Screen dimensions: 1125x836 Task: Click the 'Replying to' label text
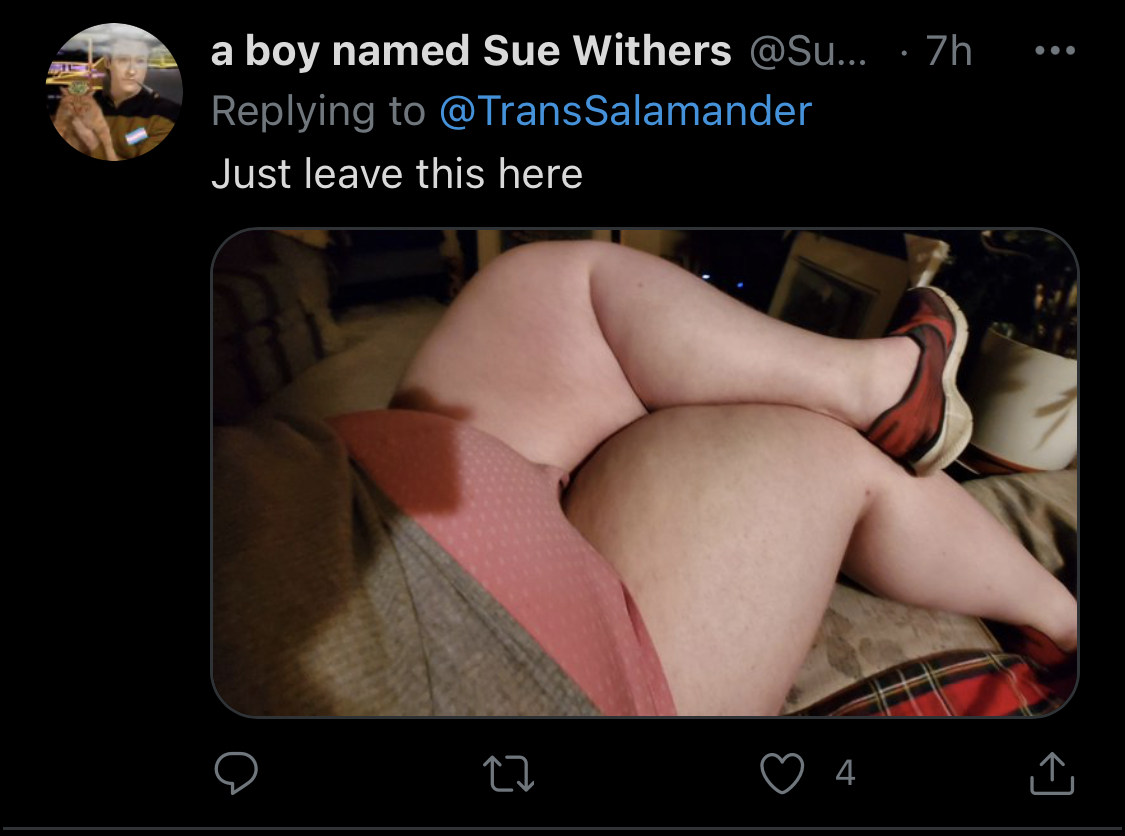click(x=318, y=112)
